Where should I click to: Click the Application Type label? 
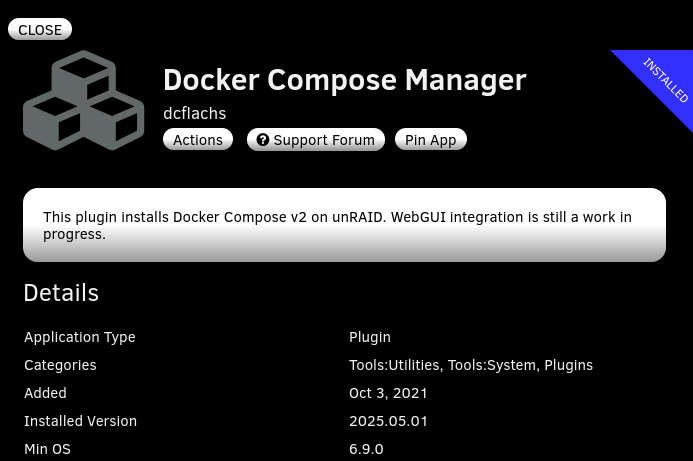[80, 337]
